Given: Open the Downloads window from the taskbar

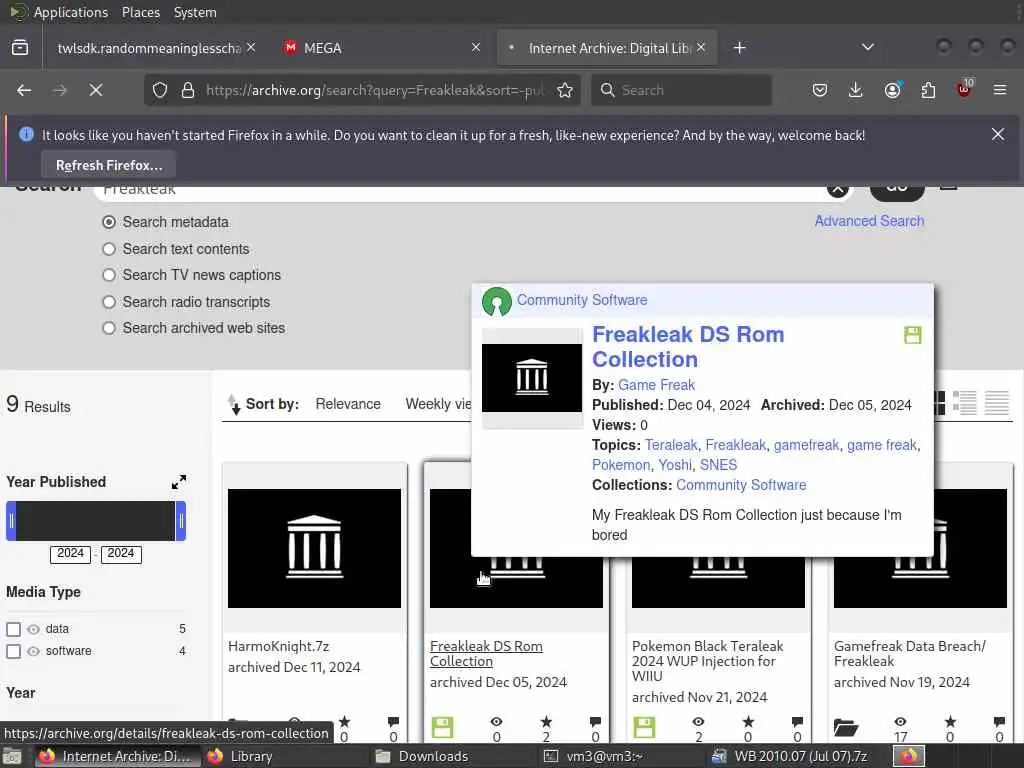Looking at the screenshot, I should (422, 756).
